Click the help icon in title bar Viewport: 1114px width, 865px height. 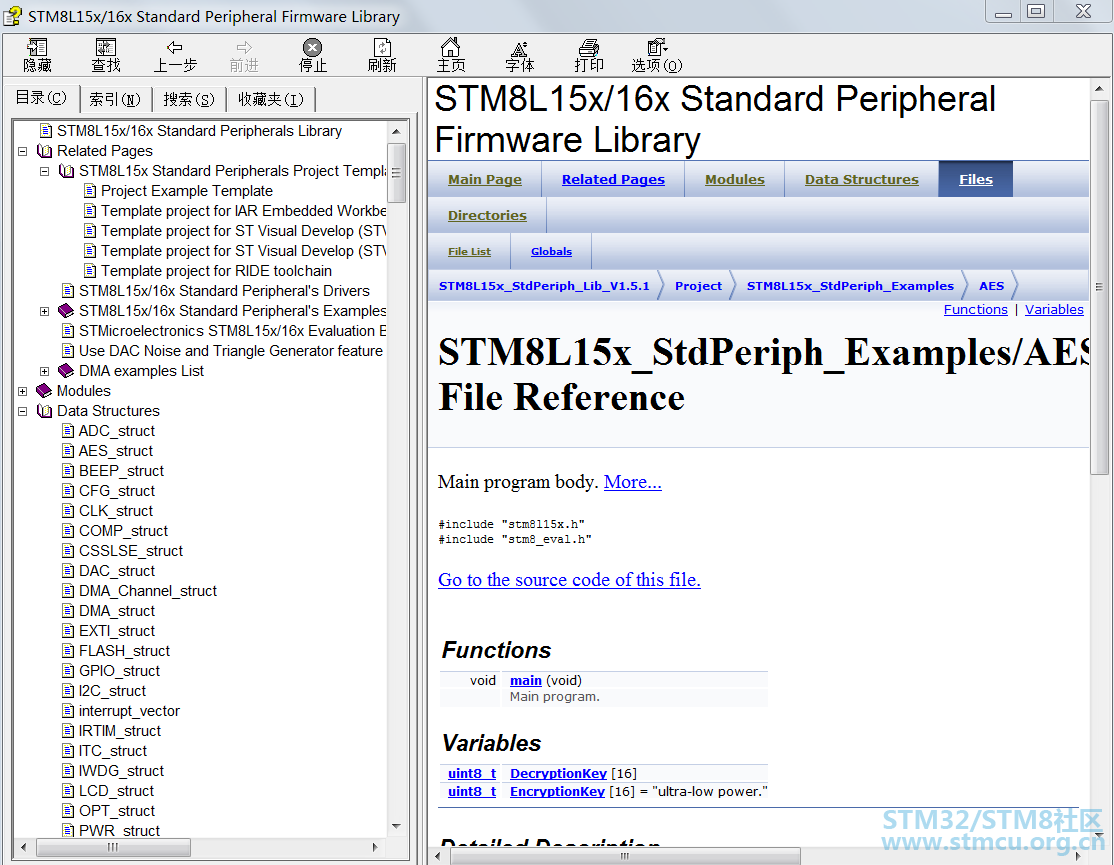click(x=12, y=16)
